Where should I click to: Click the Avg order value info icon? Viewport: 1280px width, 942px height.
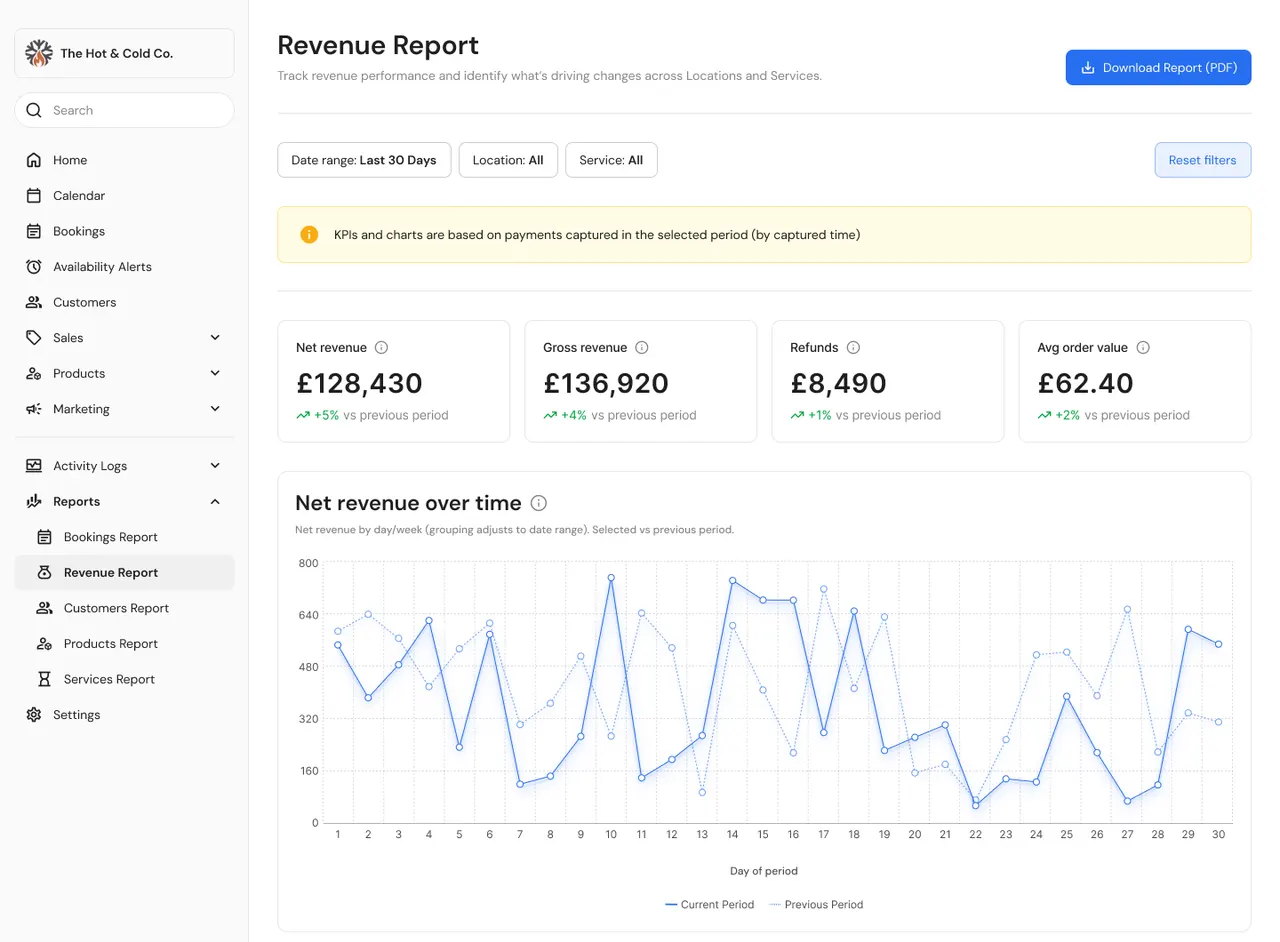pyautogui.click(x=1143, y=348)
